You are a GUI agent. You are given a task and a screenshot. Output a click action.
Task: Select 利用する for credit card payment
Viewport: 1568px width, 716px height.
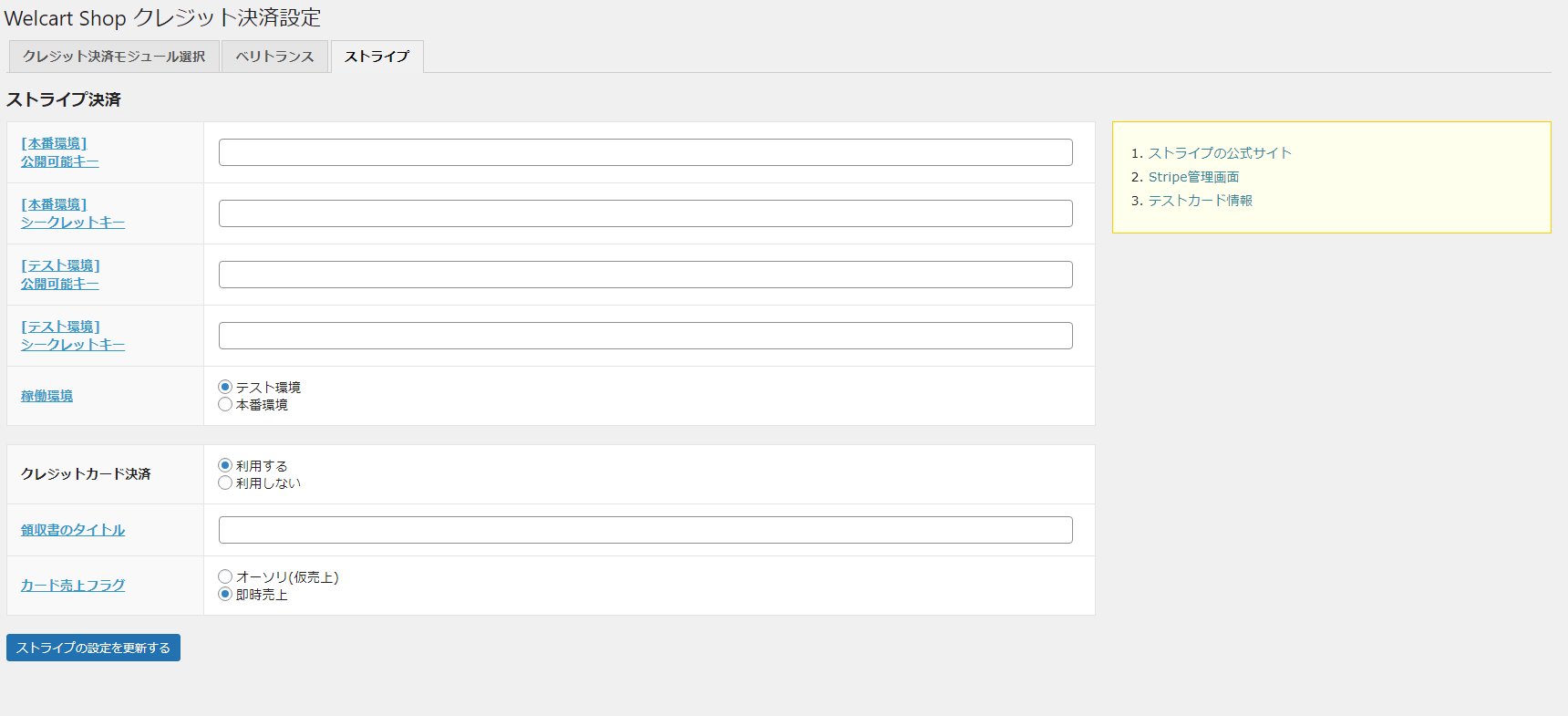click(x=225, y=465)
